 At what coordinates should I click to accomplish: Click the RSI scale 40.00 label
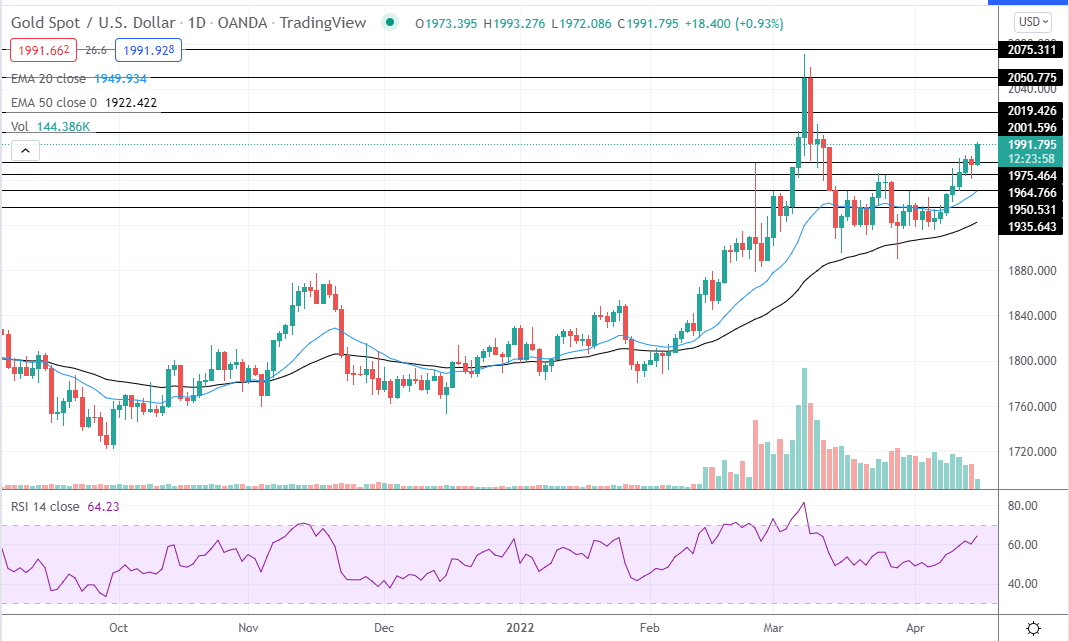click(1023, 584)
